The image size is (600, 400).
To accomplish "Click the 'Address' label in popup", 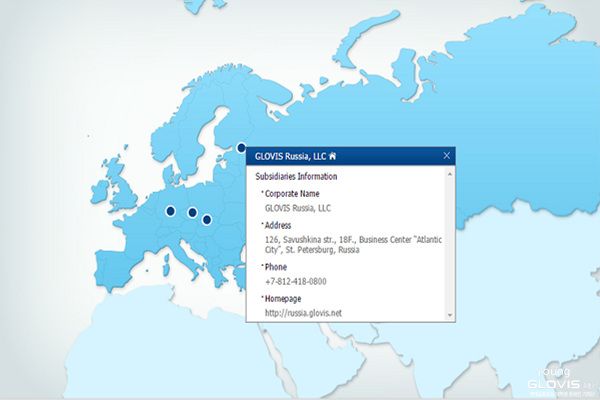I will 278,225.
